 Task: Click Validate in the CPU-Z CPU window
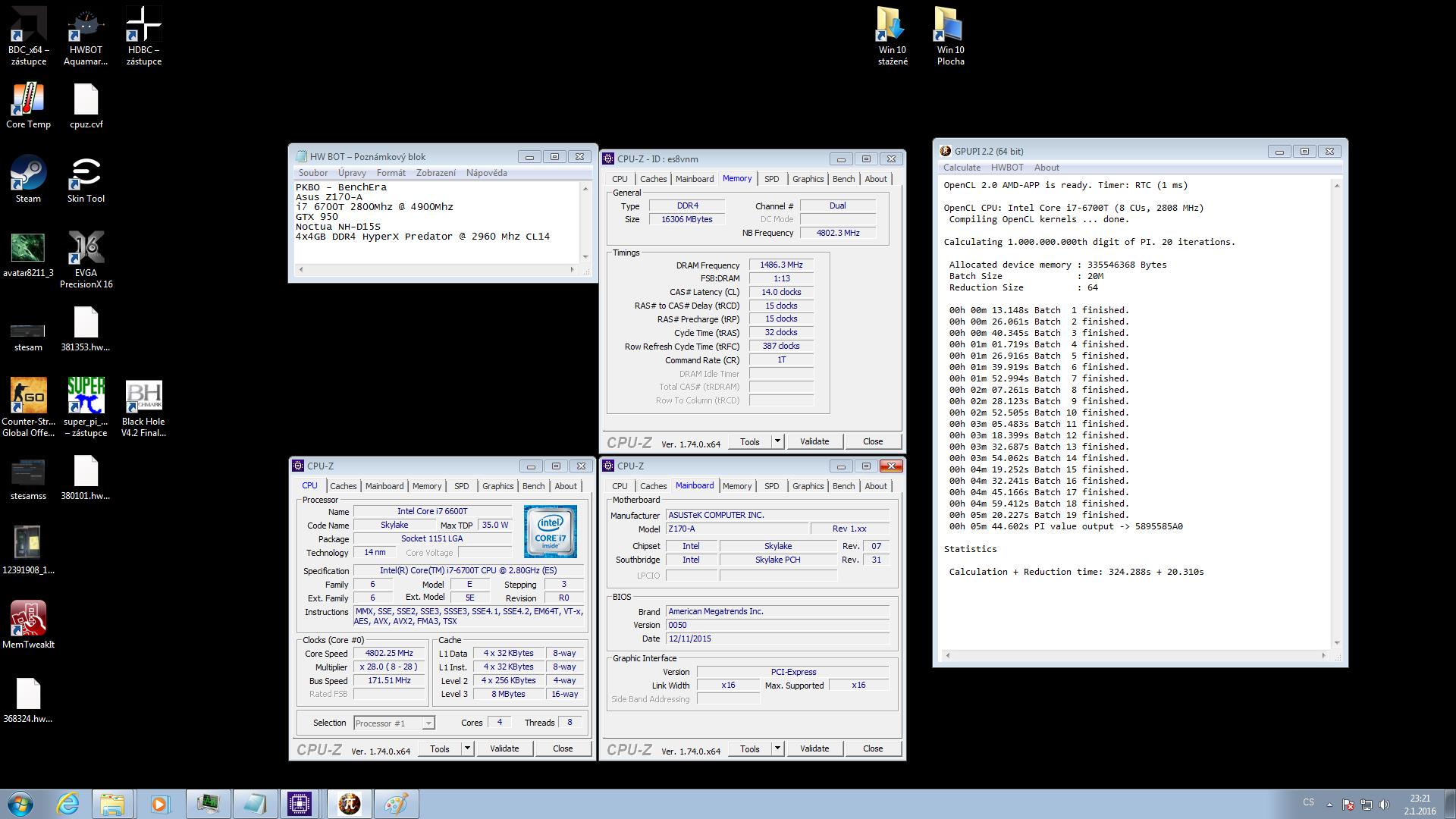point(504,748)
